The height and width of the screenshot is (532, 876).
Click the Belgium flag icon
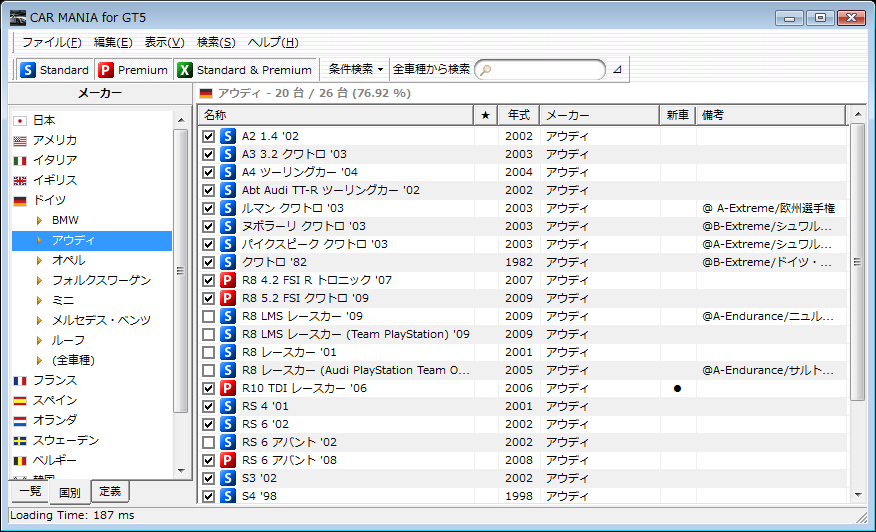click(20, 460)
